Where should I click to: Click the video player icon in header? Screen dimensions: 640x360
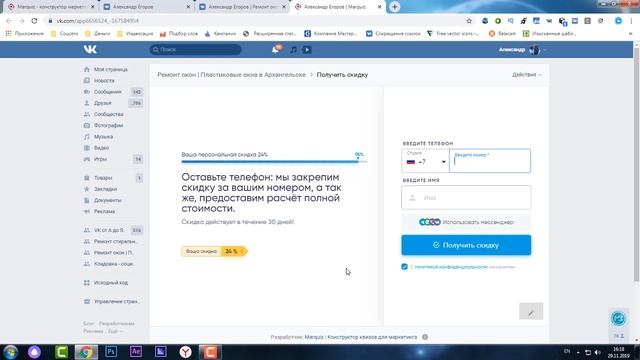[x=307, y=50]
